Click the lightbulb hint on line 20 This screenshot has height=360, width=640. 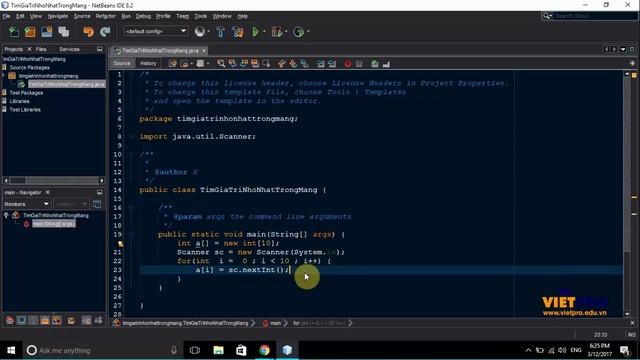(x=121, y=244)
